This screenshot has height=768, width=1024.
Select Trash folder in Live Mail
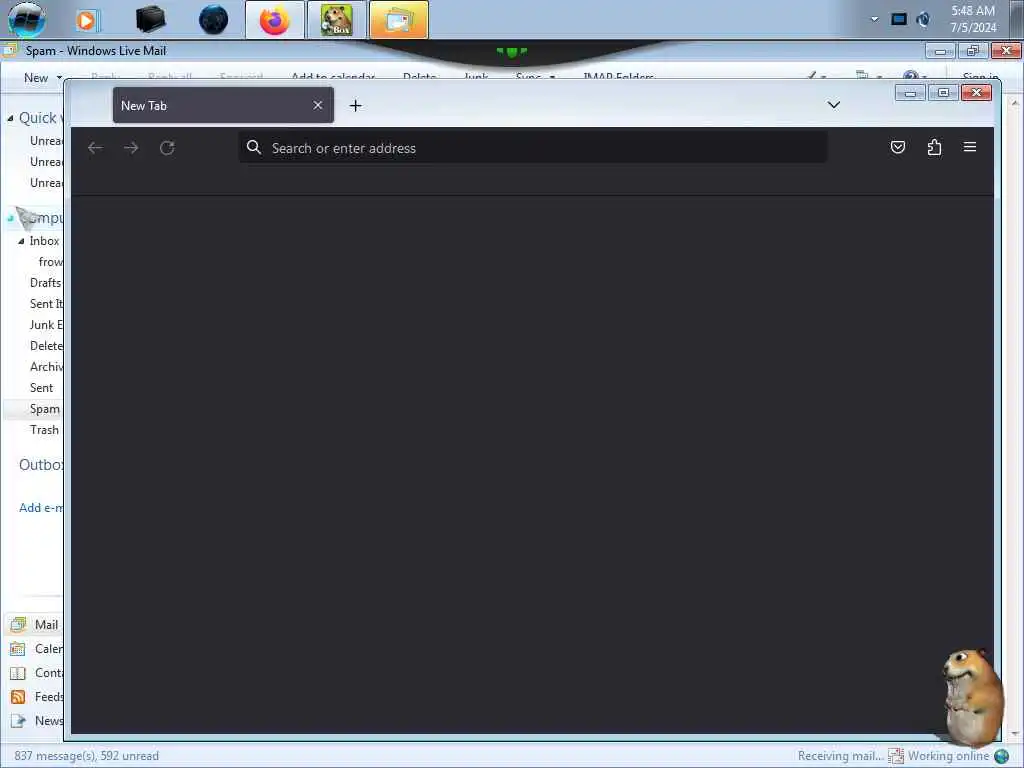44,430
